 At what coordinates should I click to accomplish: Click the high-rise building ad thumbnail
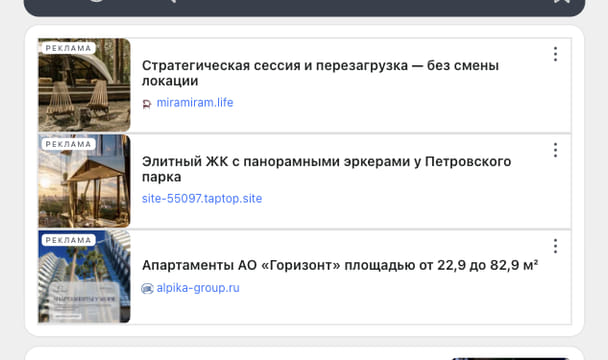point(84,277)
